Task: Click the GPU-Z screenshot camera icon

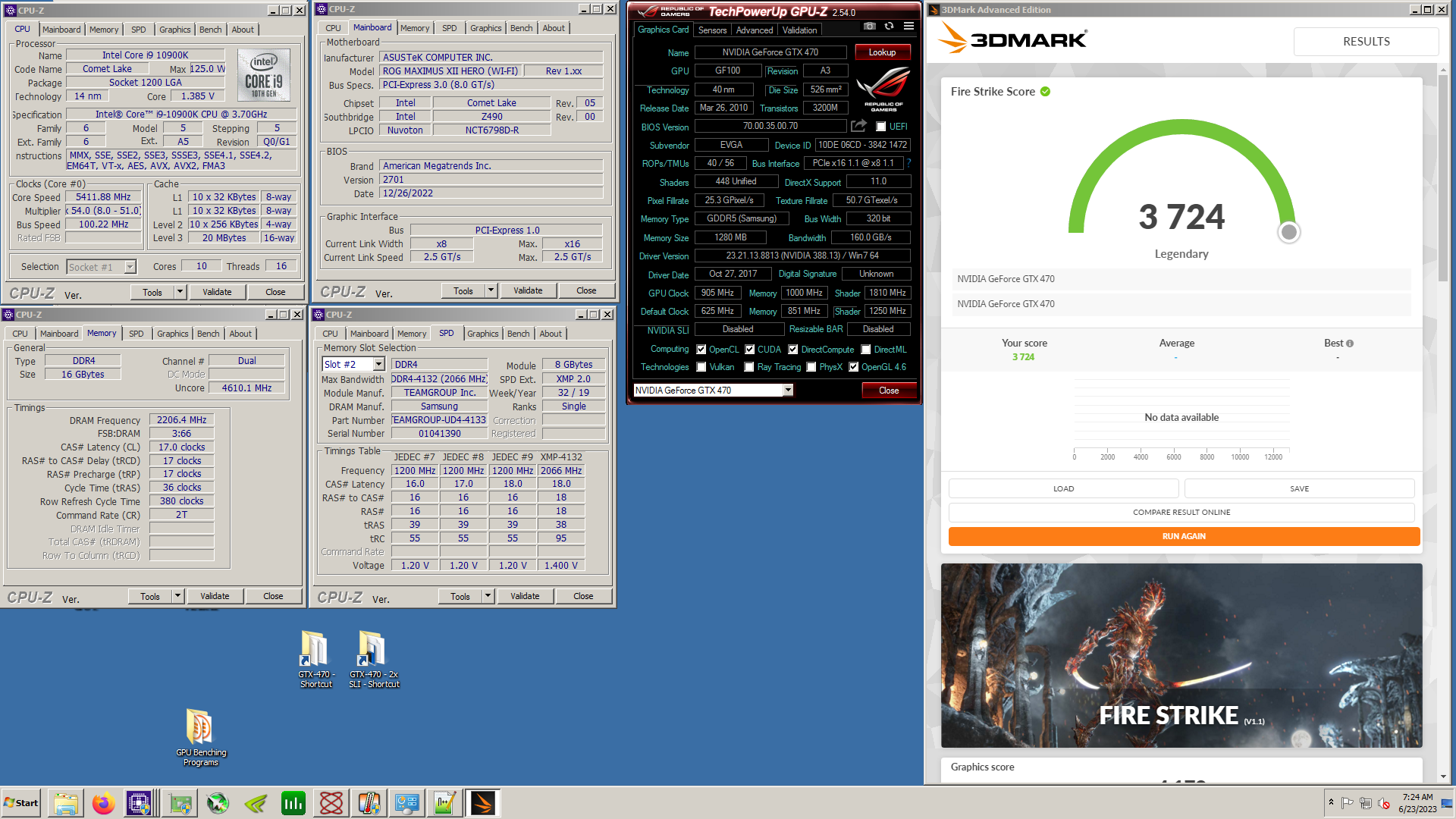Action: pyautogui.click(x=870, y=26)
